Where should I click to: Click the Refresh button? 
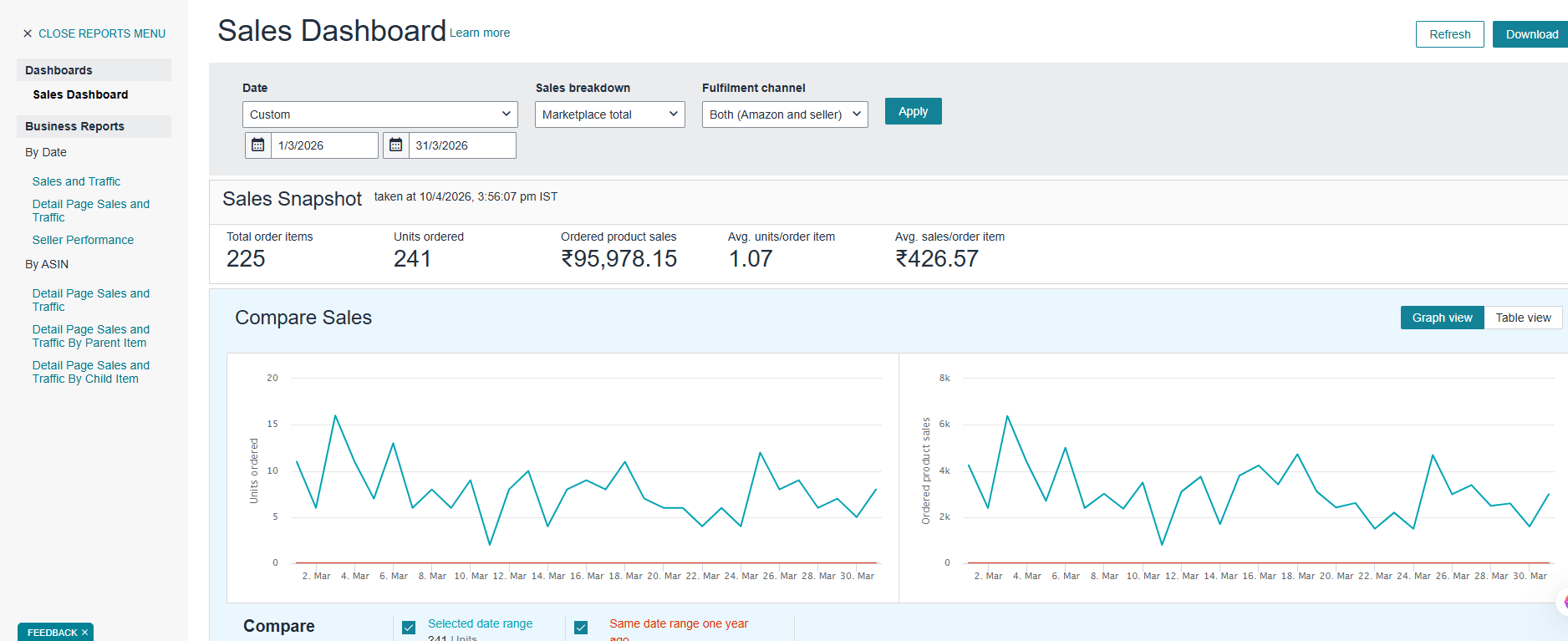(x=1449, y=34)
